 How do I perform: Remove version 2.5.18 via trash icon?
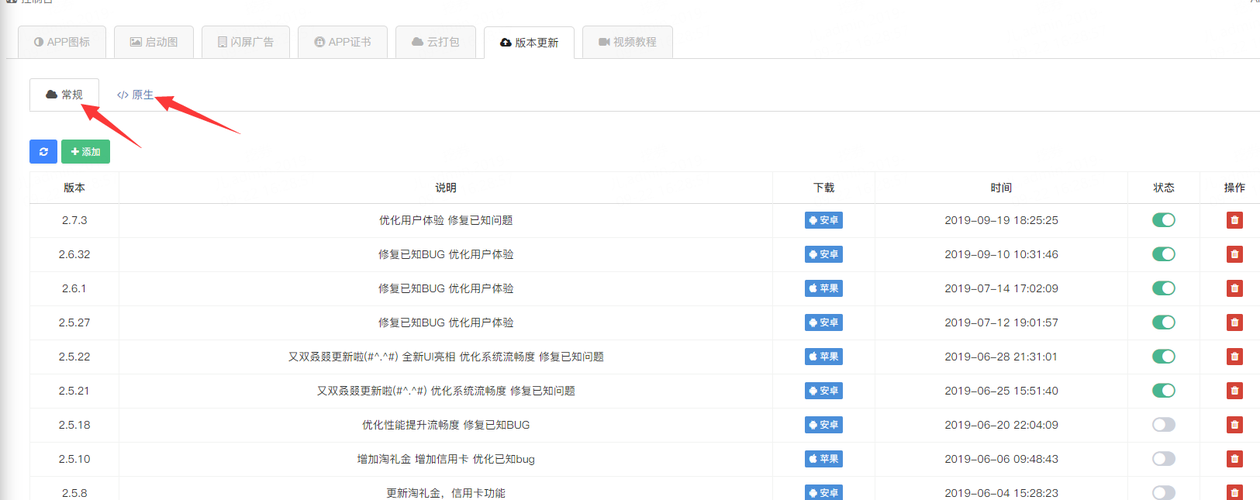pos(1235,425)
